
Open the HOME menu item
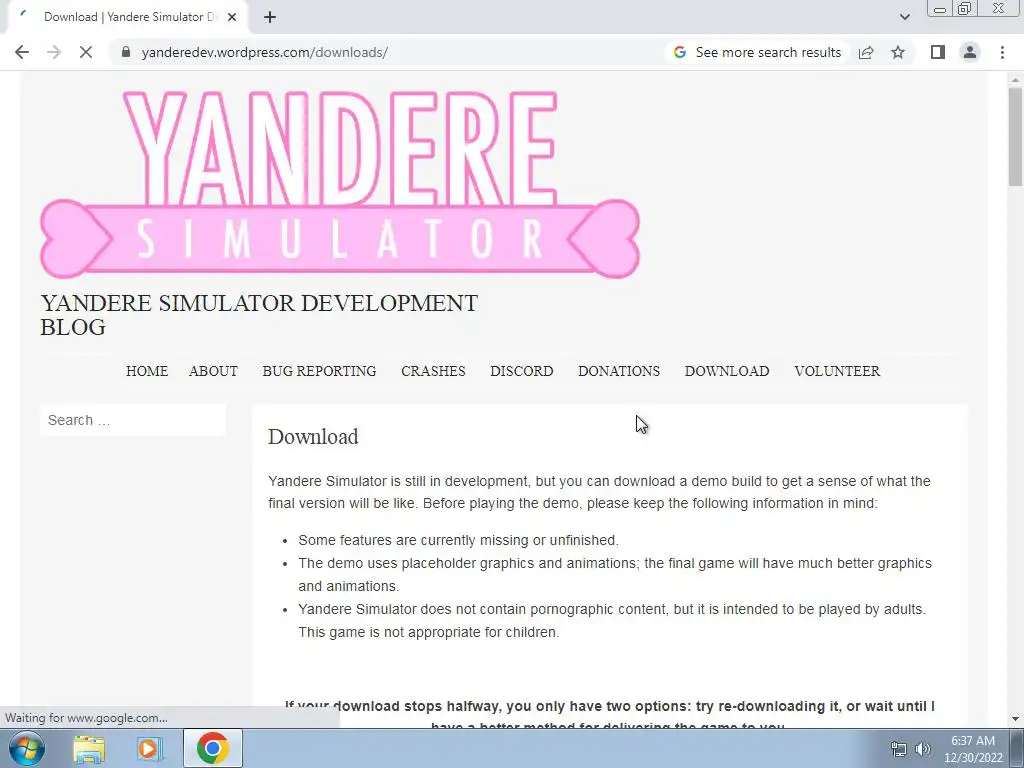coord(147,371)
